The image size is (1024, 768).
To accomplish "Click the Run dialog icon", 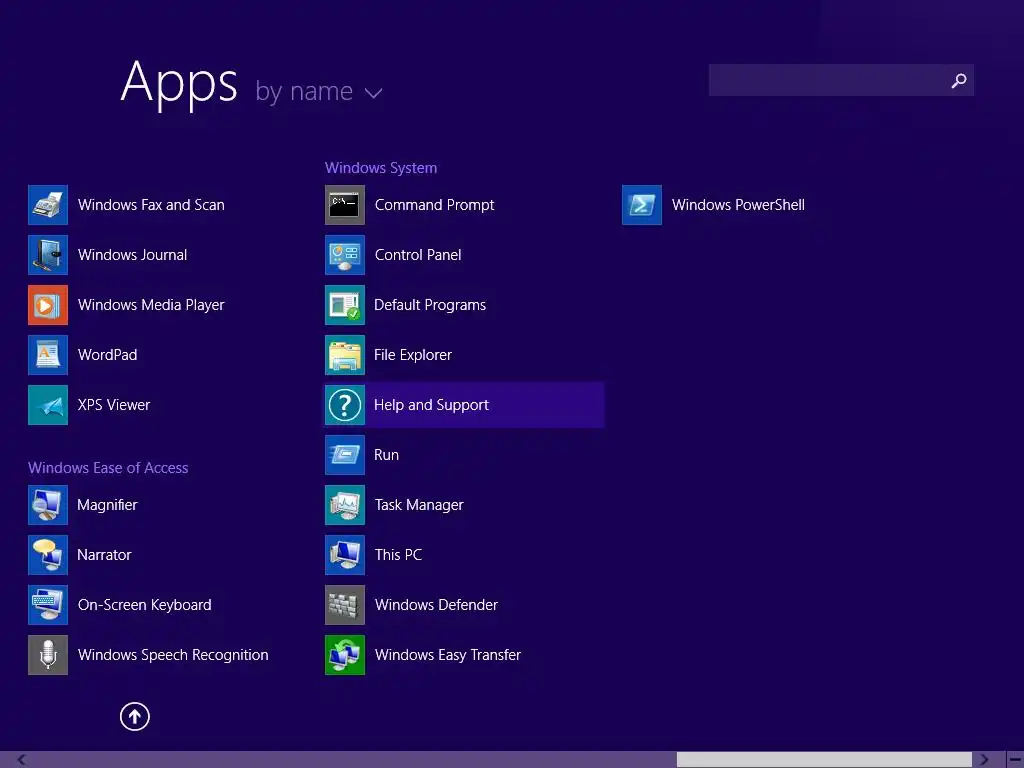I will (345, 455).
